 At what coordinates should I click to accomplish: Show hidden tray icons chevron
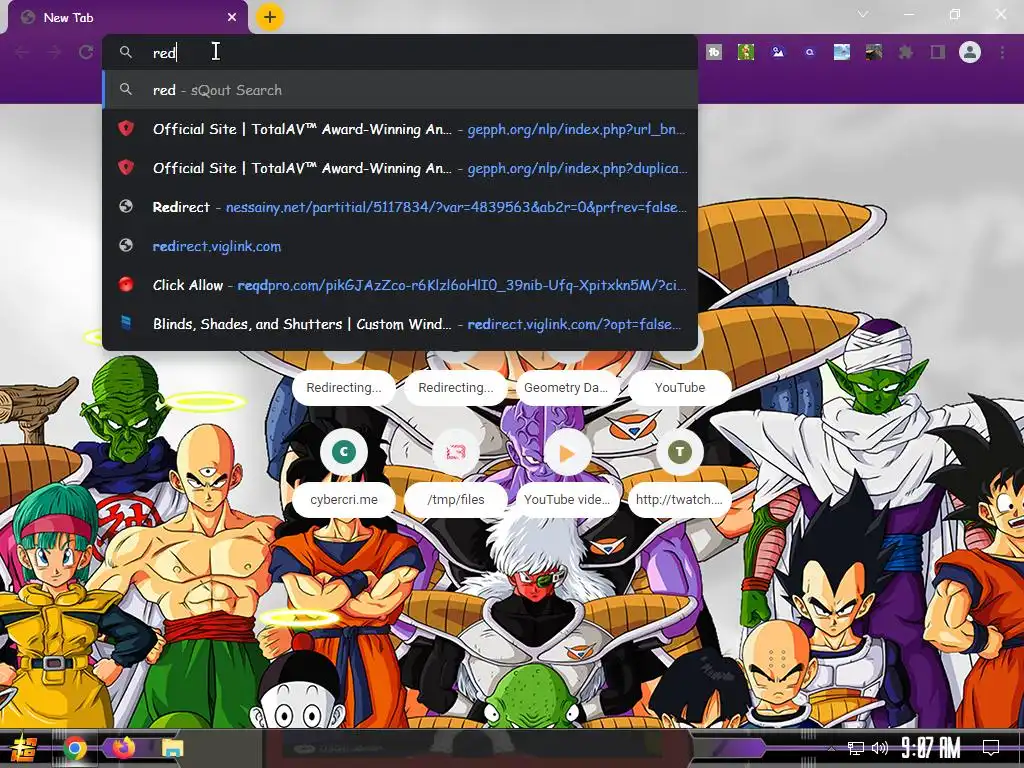[x=831, y=748]
